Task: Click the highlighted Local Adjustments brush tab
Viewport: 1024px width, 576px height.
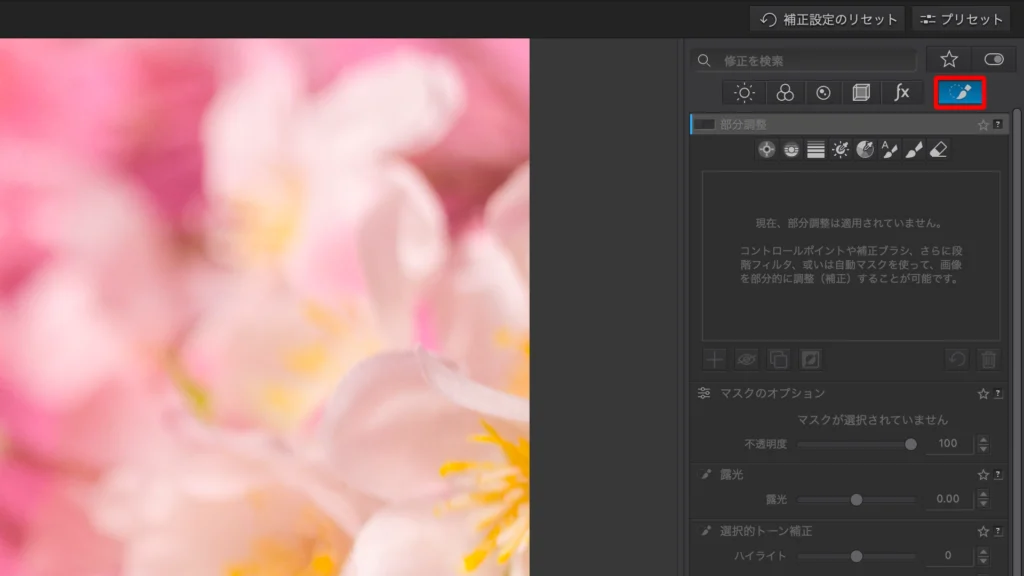Action: click(x=959, y=93)
